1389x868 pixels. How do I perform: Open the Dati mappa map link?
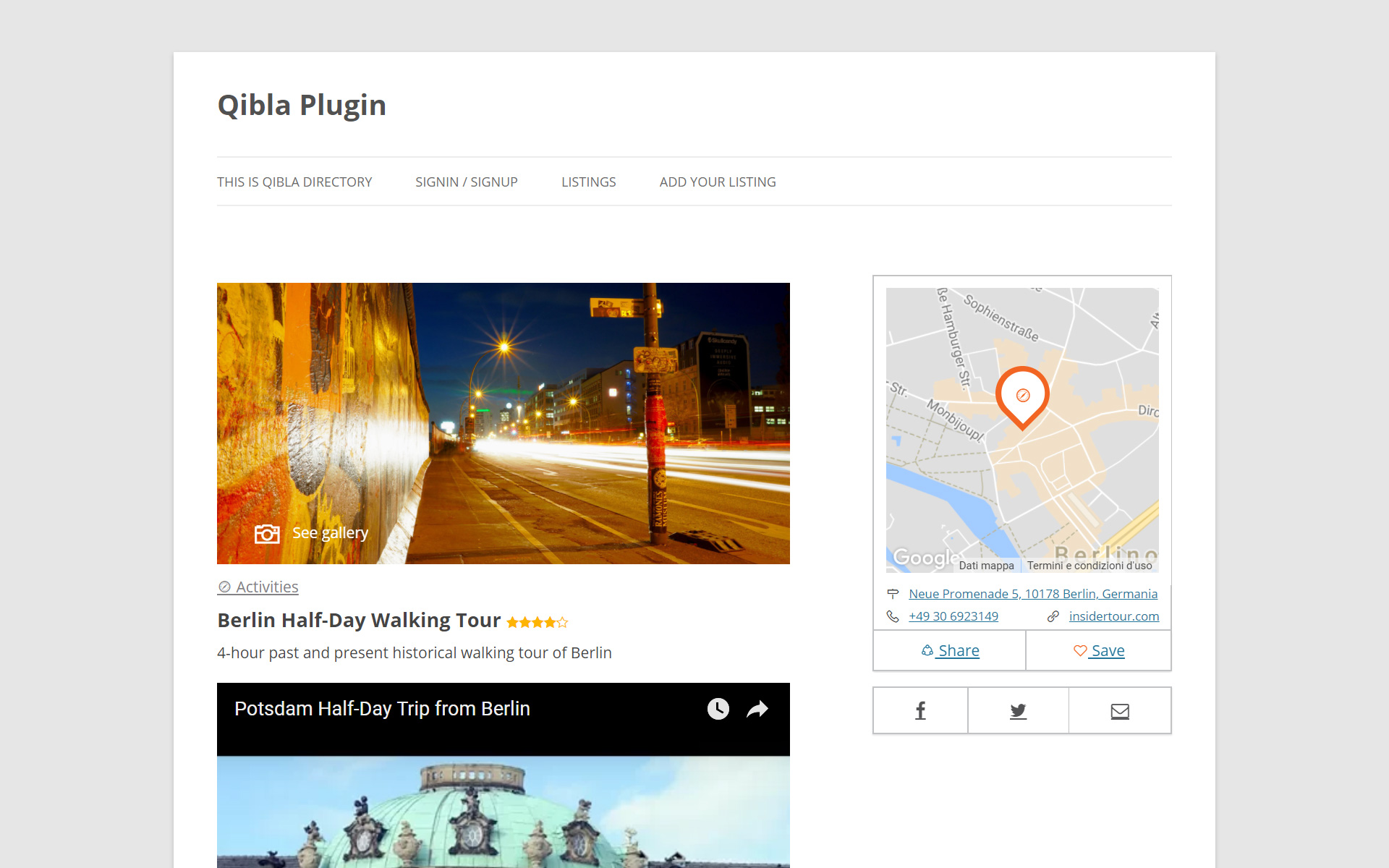coord(986,566)
